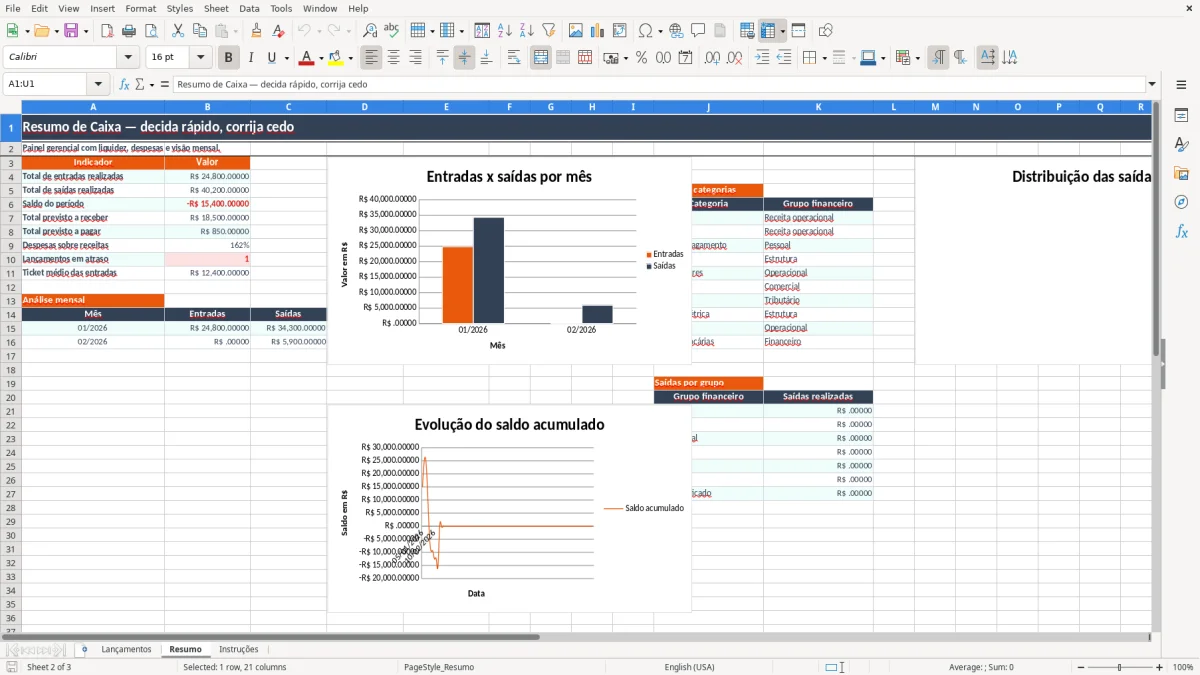Open the Function Wizard fx icon

125,85
